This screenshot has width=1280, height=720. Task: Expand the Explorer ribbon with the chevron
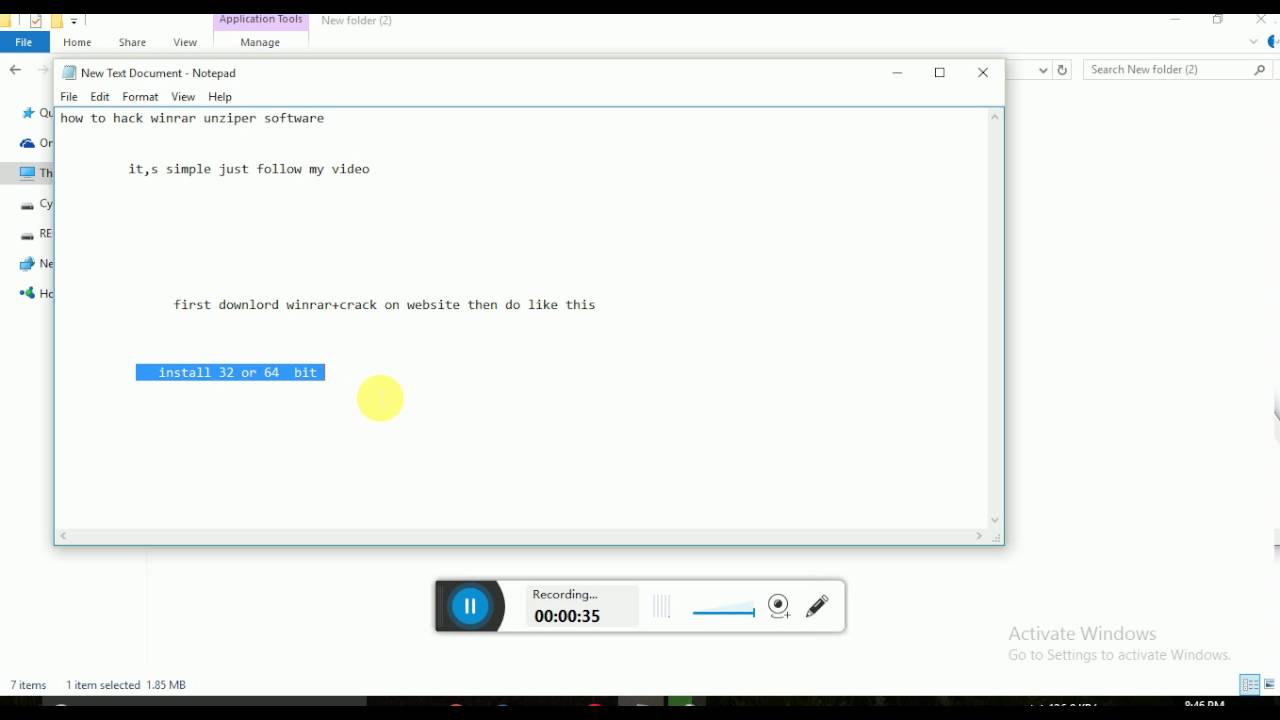point(1254,42)
